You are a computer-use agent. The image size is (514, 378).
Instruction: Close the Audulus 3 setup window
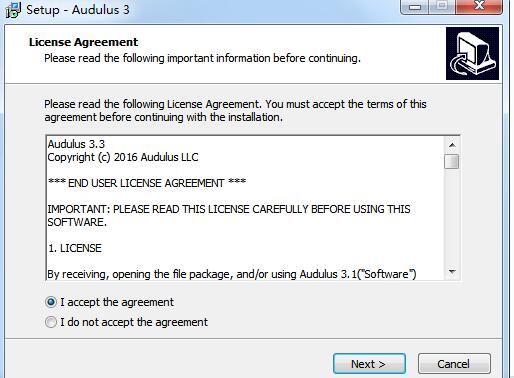click(479, 7)
